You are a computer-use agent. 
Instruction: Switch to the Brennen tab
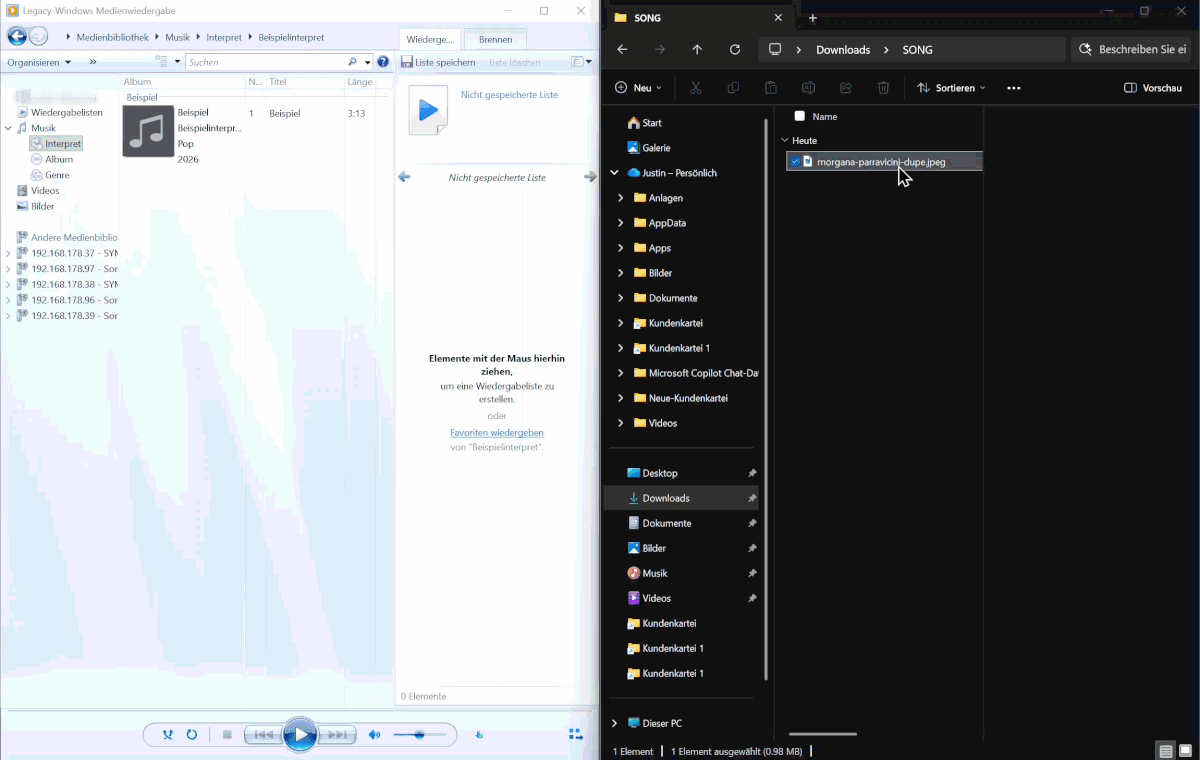[495, 39]
